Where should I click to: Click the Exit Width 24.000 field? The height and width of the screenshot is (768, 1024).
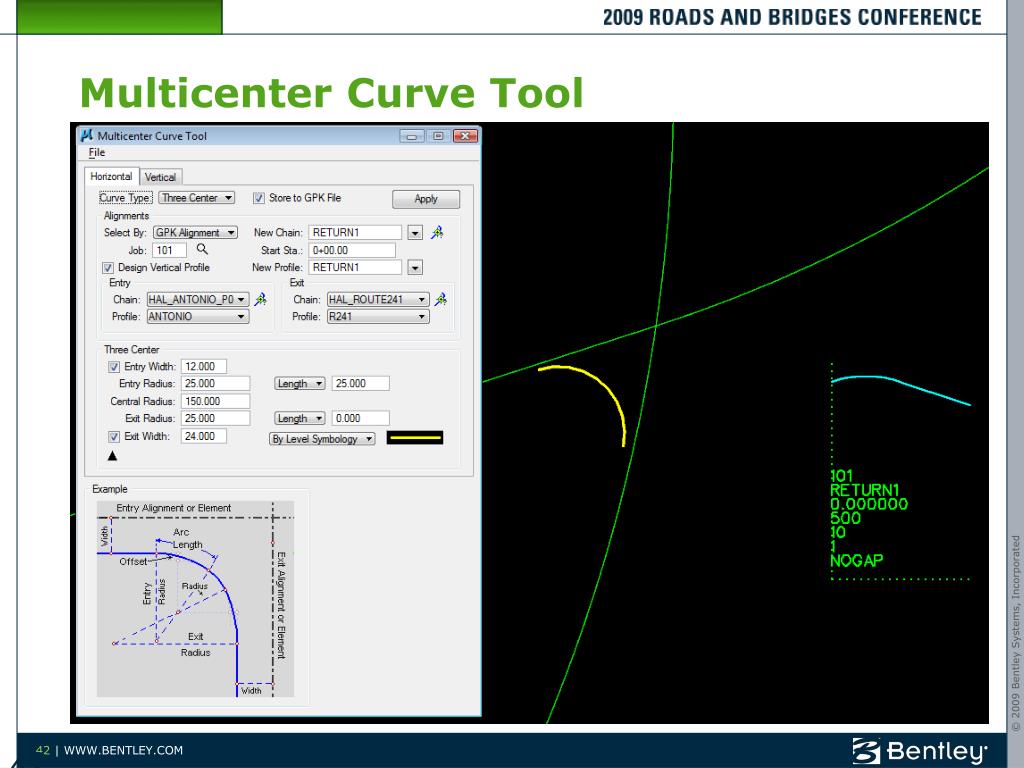[204, 436]
